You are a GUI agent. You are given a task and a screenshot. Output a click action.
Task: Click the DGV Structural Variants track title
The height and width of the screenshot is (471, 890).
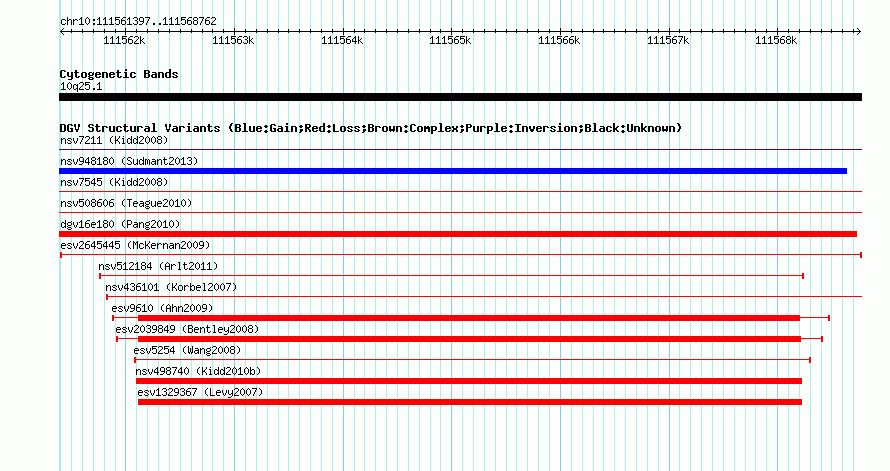coord(371,128)
